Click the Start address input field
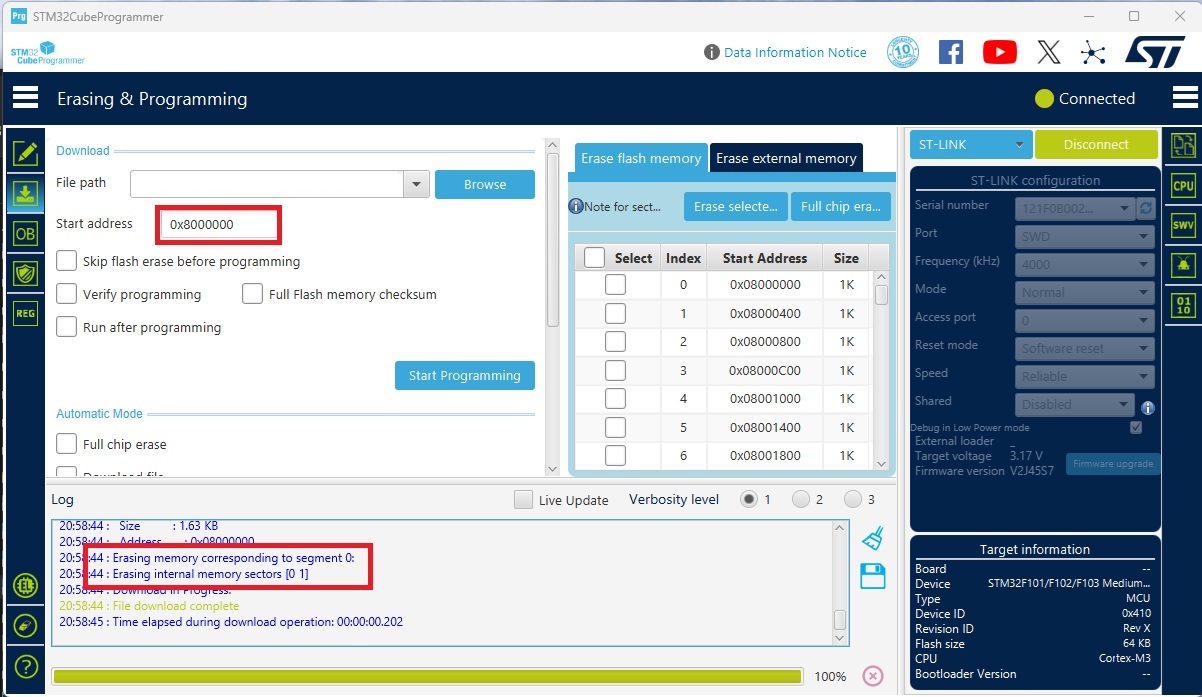Viewport: 1202px width, 697px height. [x=219, y=224]
